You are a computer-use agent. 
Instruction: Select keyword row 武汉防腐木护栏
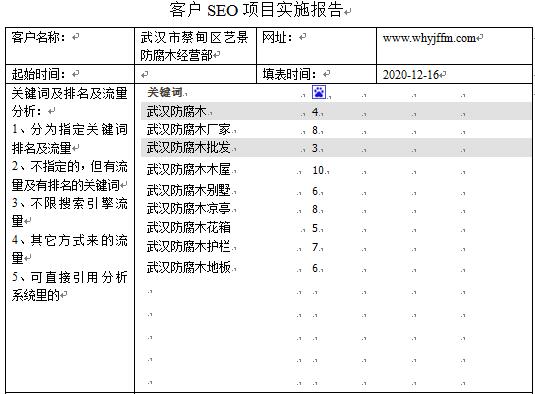coord(336,247)
